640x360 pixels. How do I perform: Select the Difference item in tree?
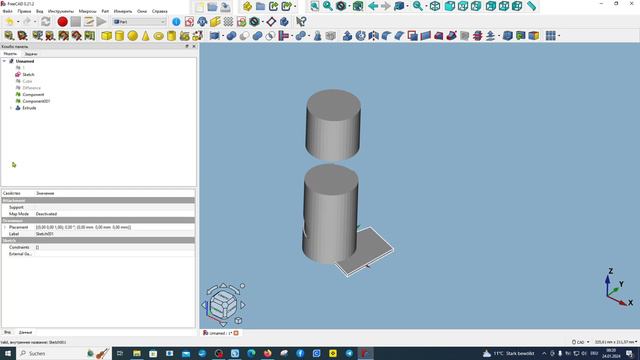pos(31,88)
